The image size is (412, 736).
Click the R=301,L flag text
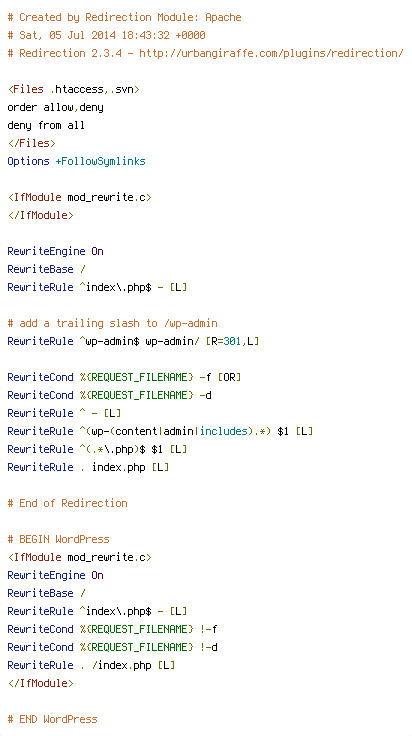point(232,341)
